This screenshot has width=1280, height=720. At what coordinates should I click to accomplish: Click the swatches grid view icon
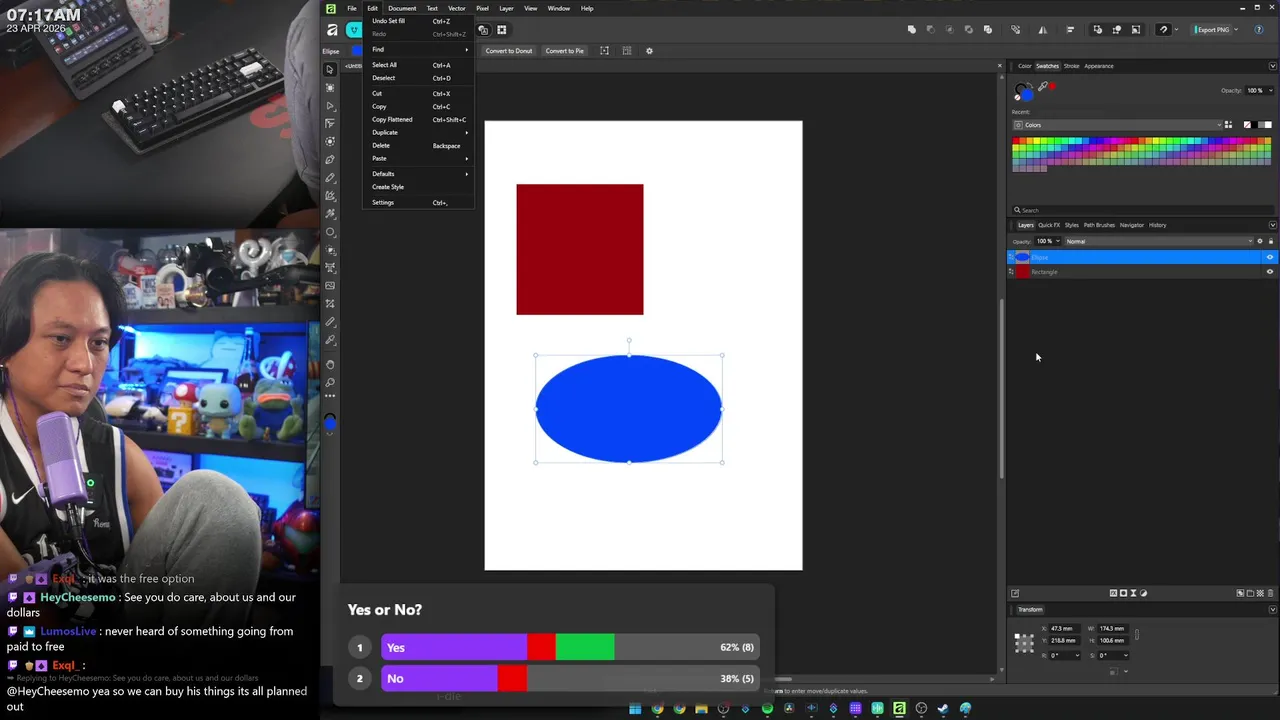point(1228,125)
